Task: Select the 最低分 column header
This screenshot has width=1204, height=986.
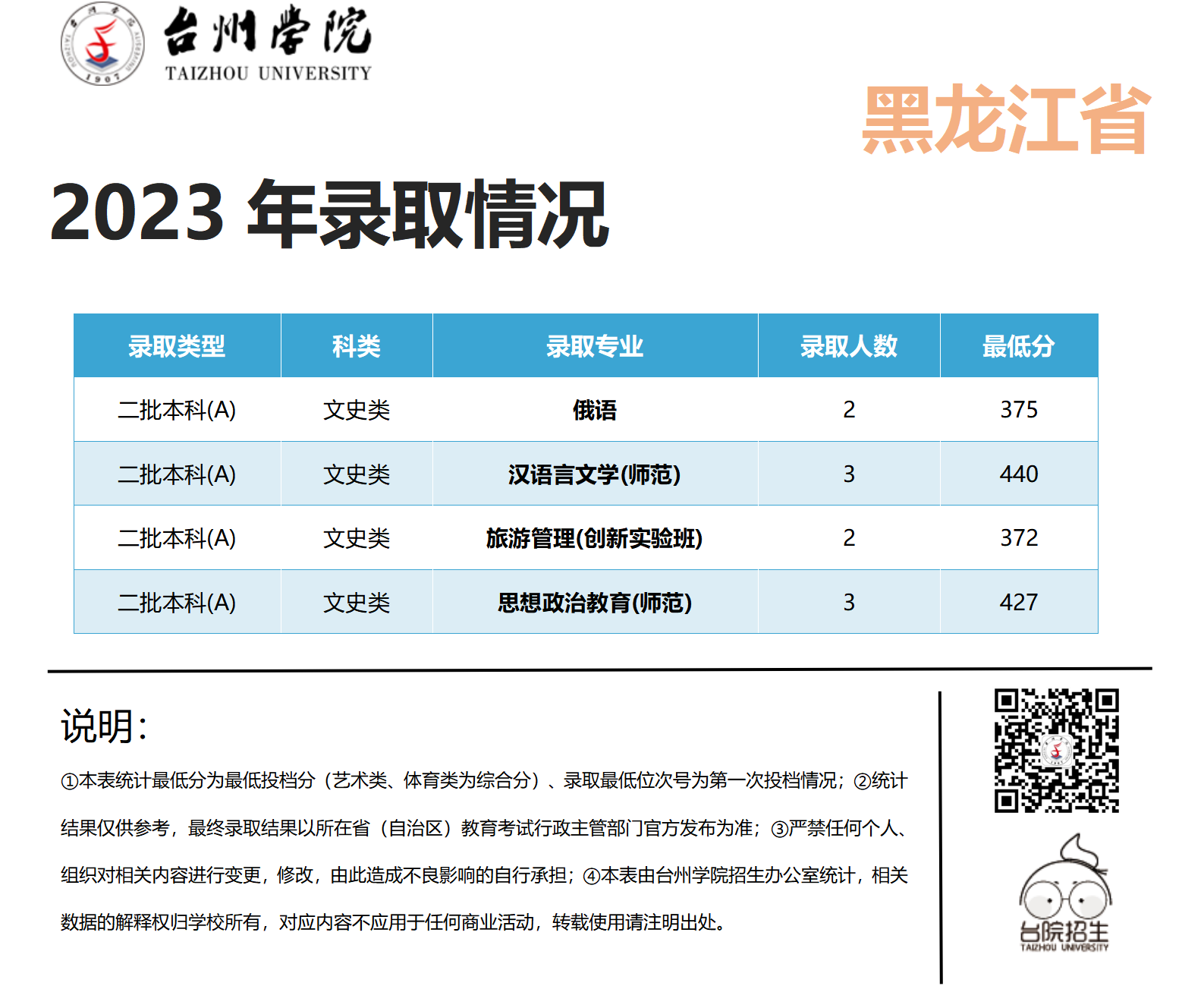Action: [1019, 346]
